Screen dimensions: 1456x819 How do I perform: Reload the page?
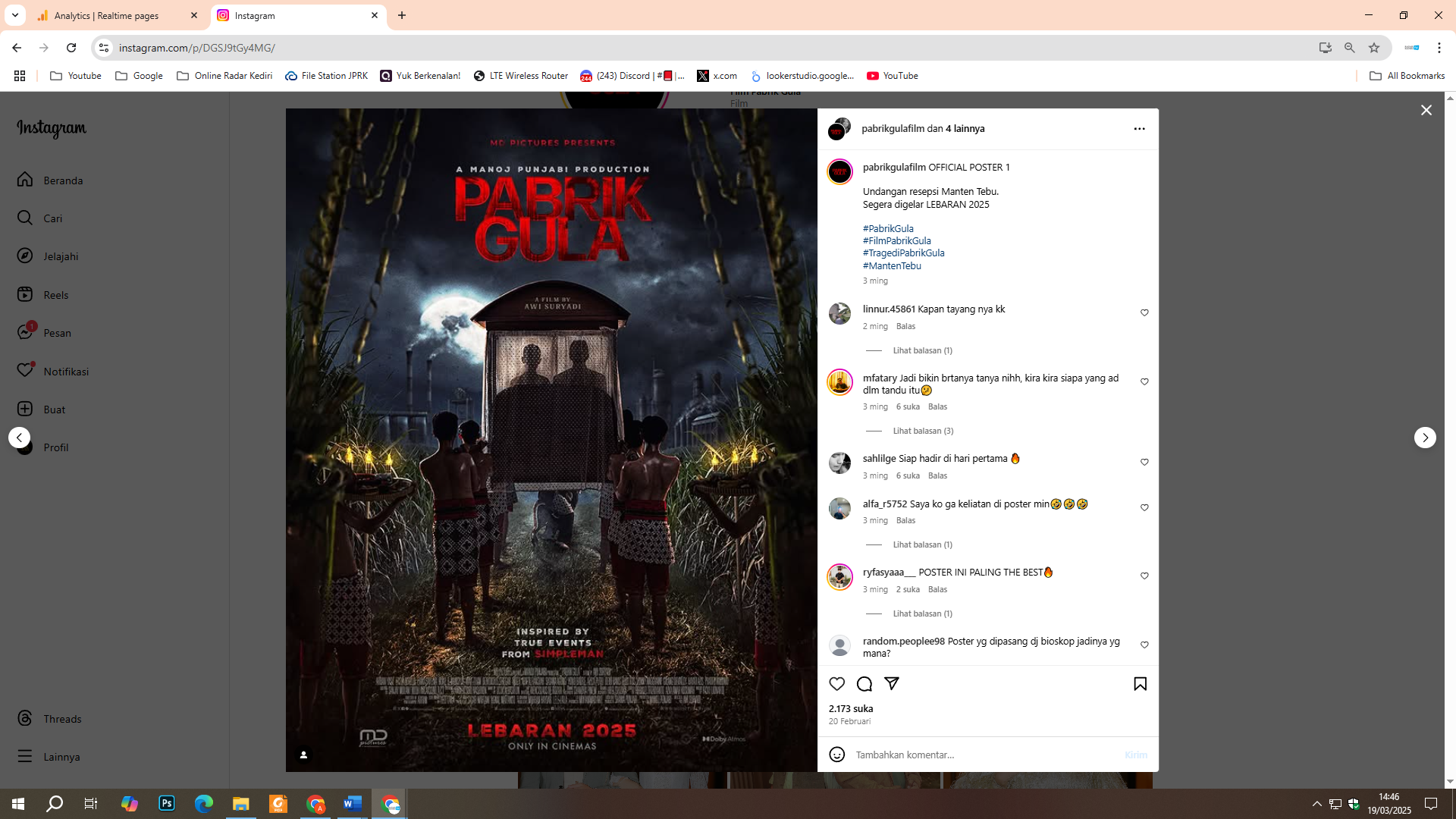click(71, 48)
